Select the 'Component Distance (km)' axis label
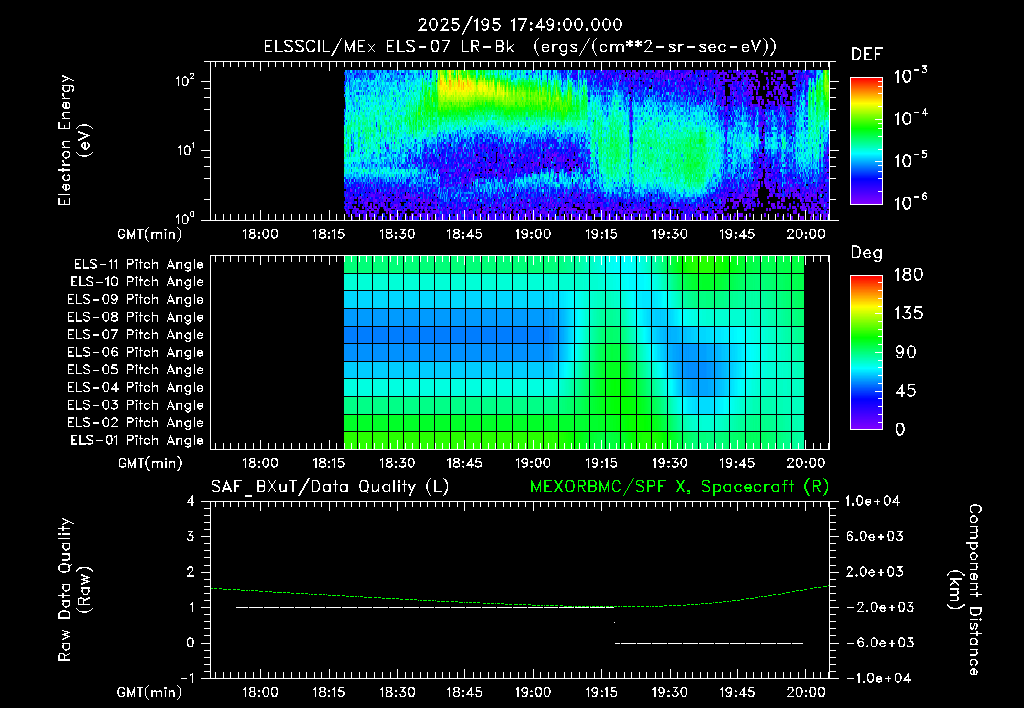The image size is (1024, 708). pyautogui.click(x=965, y=590)
